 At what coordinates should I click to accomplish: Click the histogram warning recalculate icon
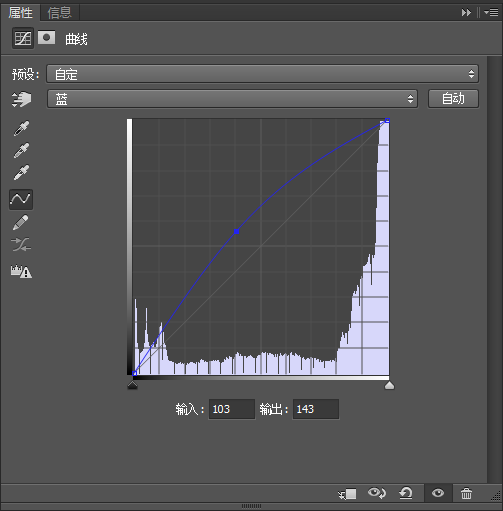click(x=21, y=271)
